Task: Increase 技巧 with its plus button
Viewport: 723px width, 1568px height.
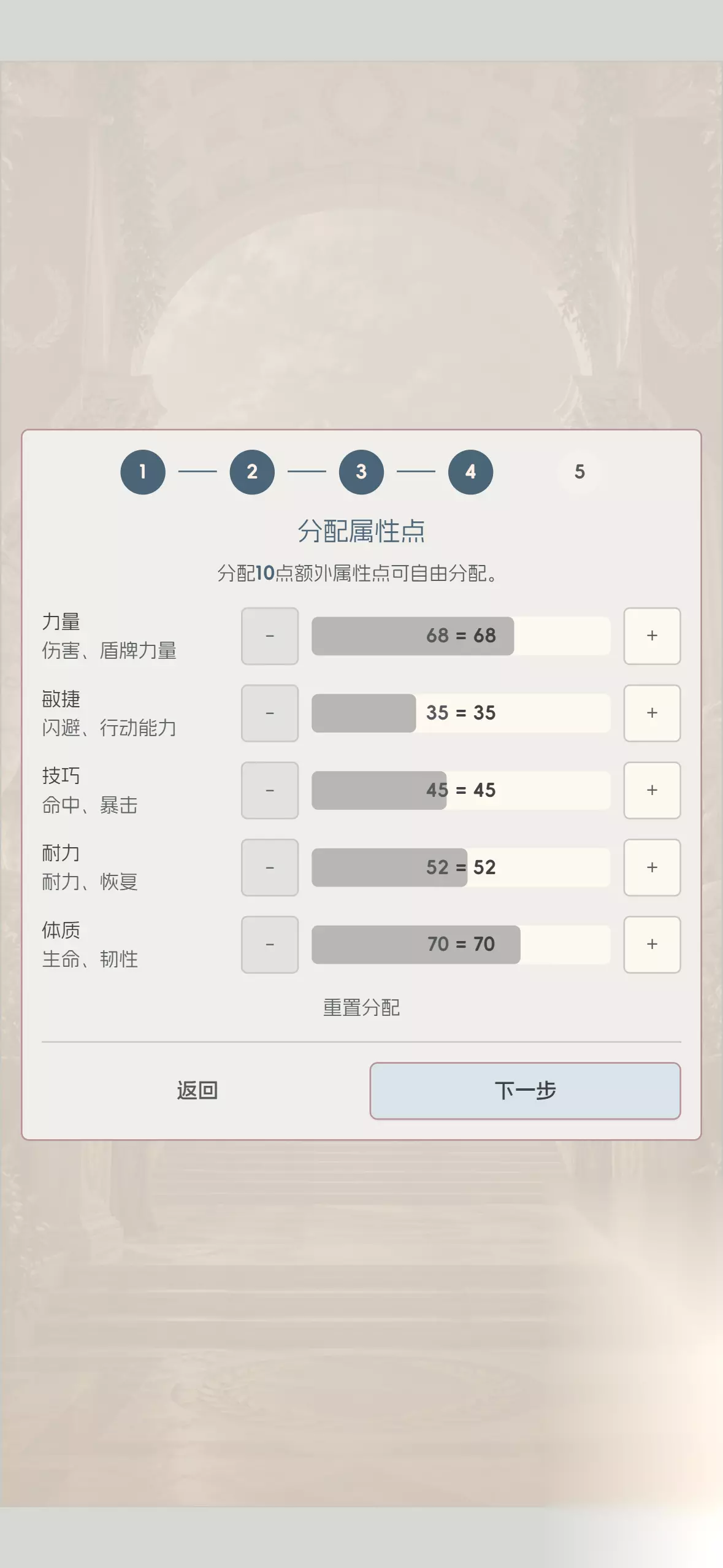Action: [x=652, y=790]
